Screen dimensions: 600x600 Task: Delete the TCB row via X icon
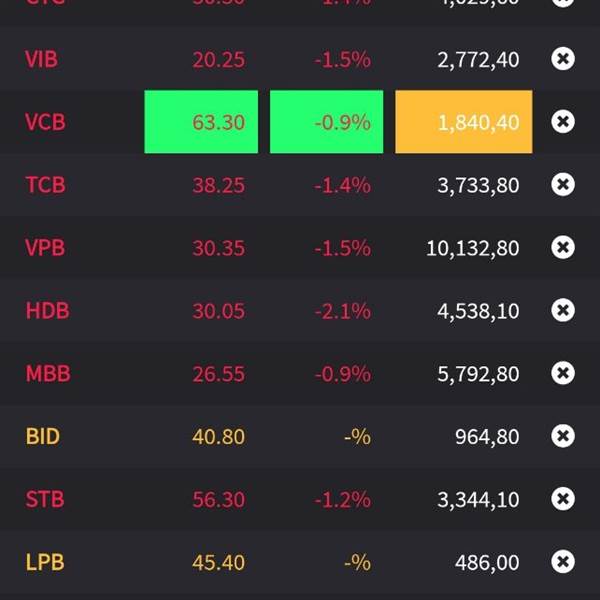coord(563,184)
